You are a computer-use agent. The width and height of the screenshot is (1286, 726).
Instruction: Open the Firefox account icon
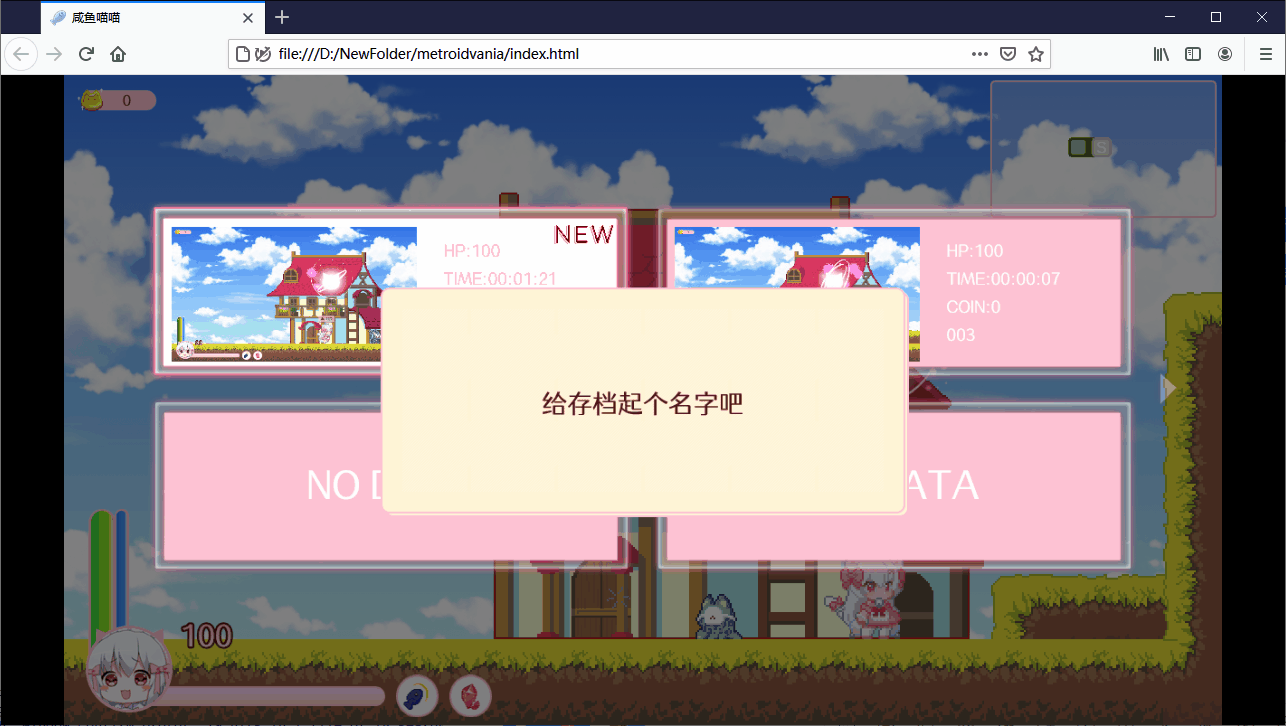click(1225, 54)
